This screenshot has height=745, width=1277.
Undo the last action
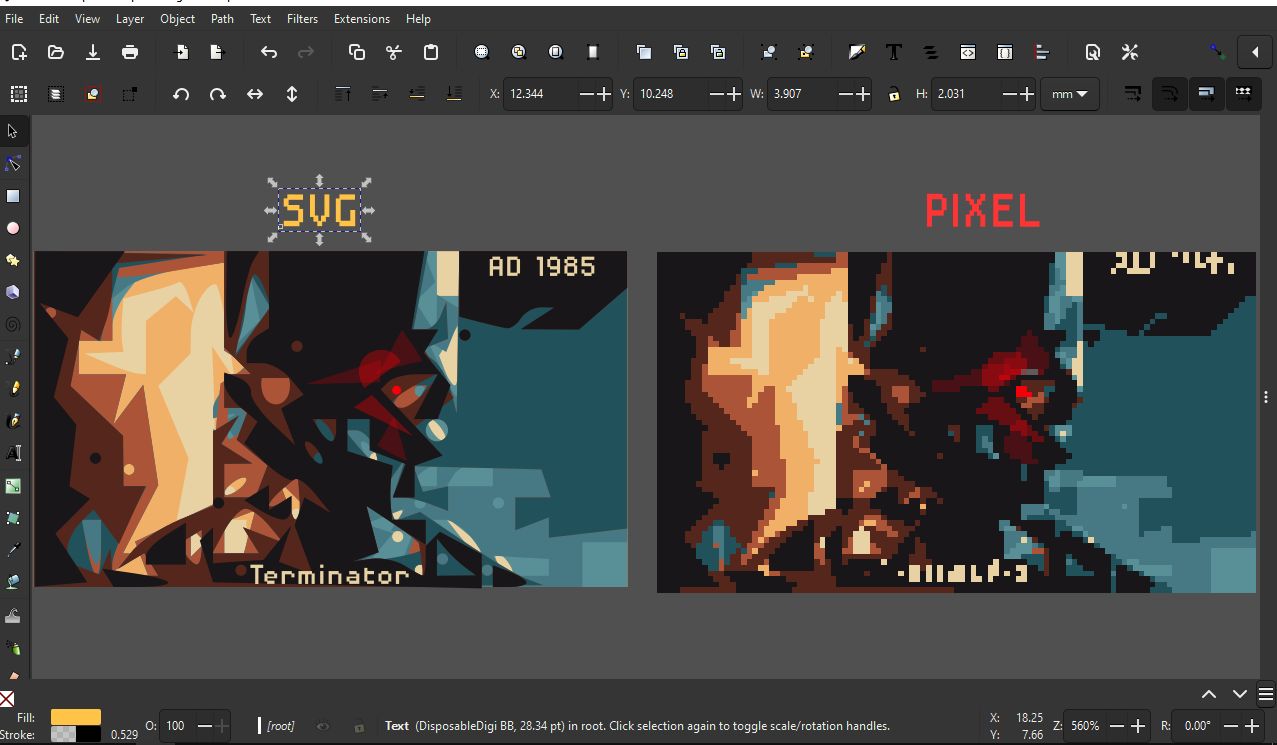pos(269,52)
